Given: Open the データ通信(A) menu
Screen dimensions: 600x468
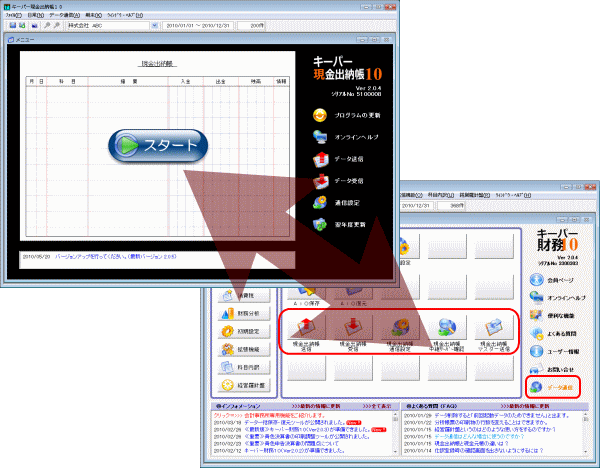Looking at the screenshot, I should [x=64, y=15].
